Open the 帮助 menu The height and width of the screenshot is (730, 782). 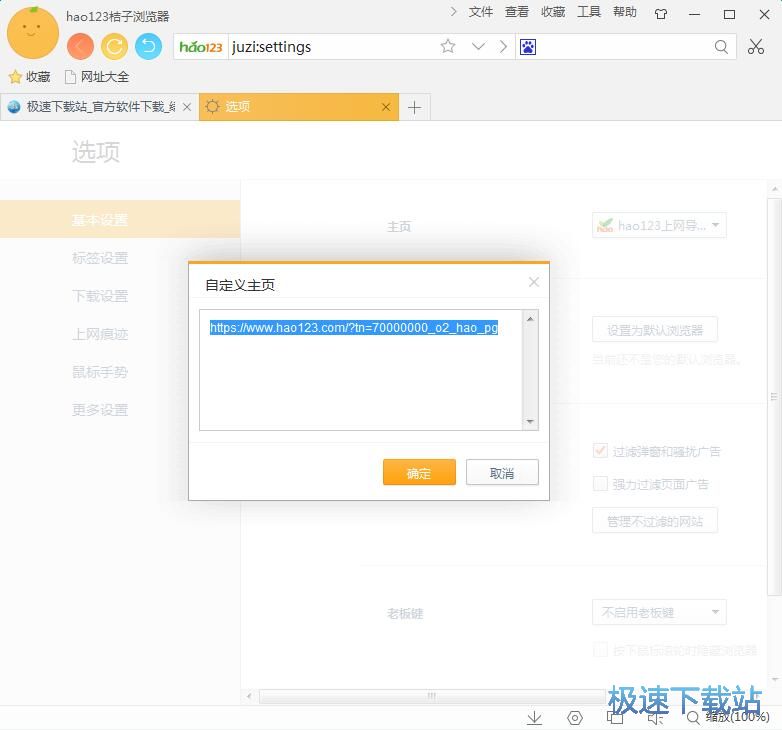coord(625,12)
